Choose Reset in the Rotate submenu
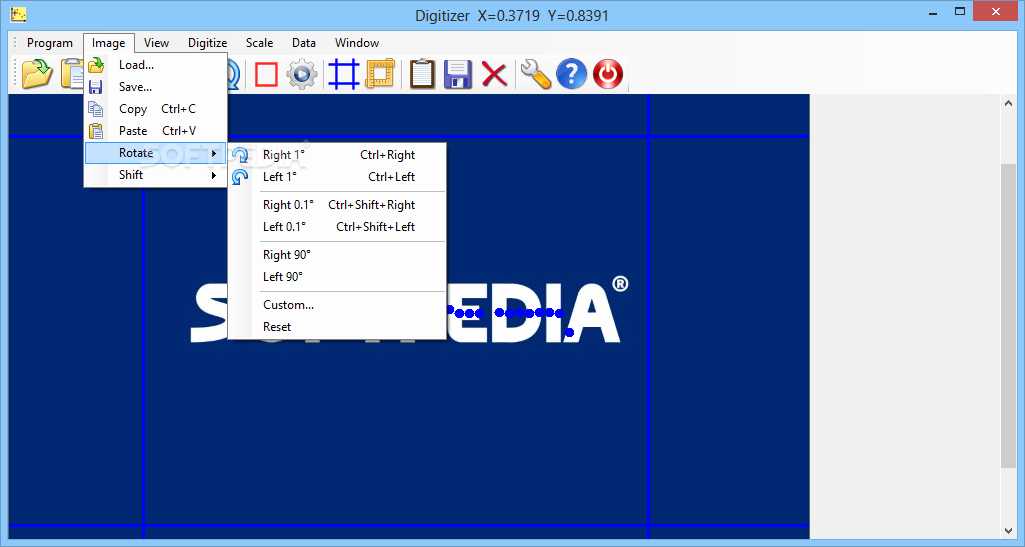The height and width of the screenshot is (547, 1025). pos(337,327)
